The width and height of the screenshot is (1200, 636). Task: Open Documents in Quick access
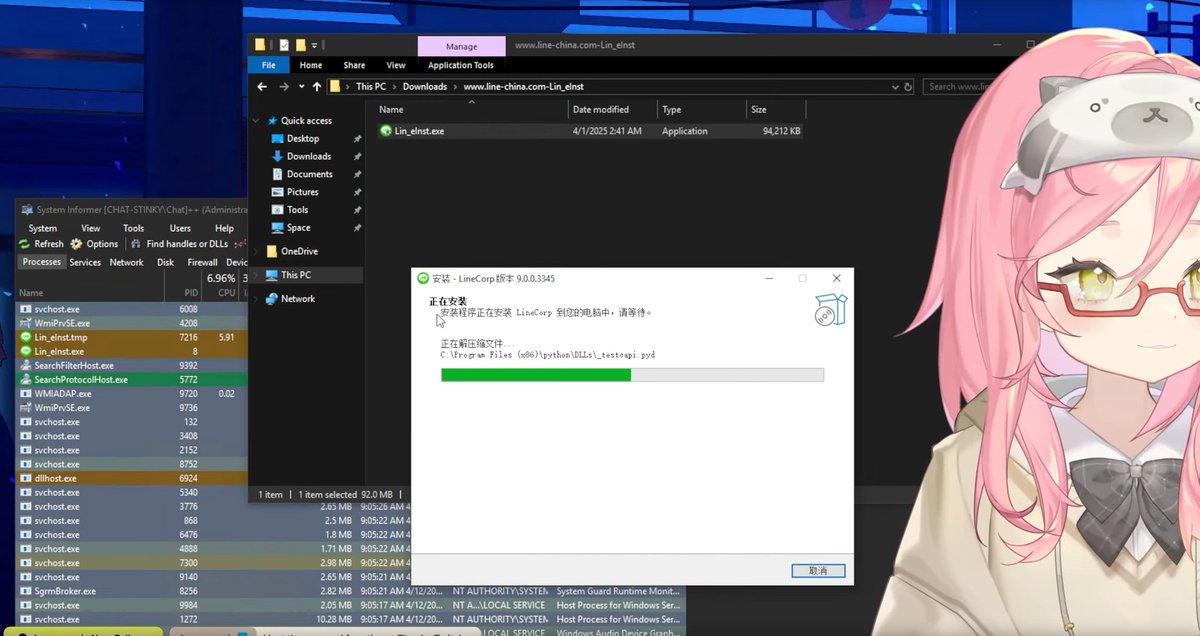[310, 174]
